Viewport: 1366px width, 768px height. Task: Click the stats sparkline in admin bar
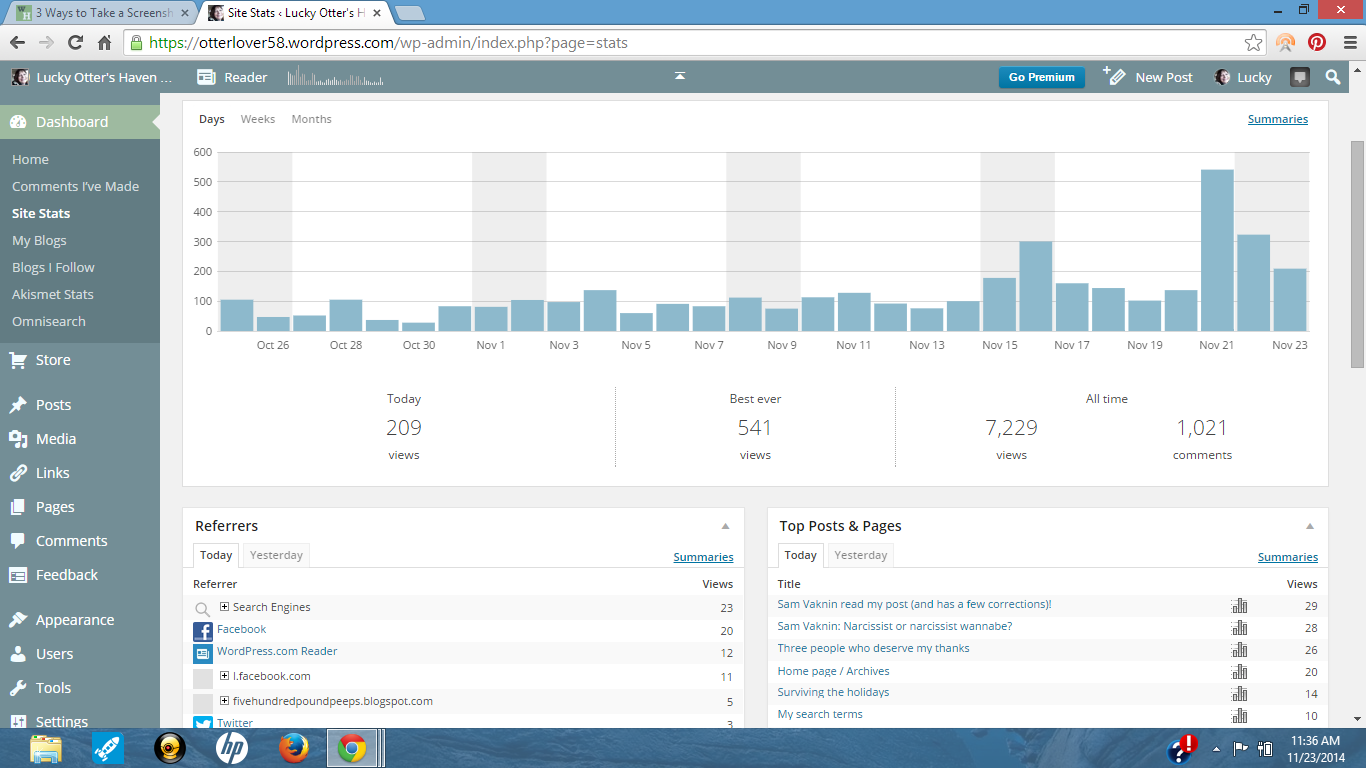click(335, 77)
